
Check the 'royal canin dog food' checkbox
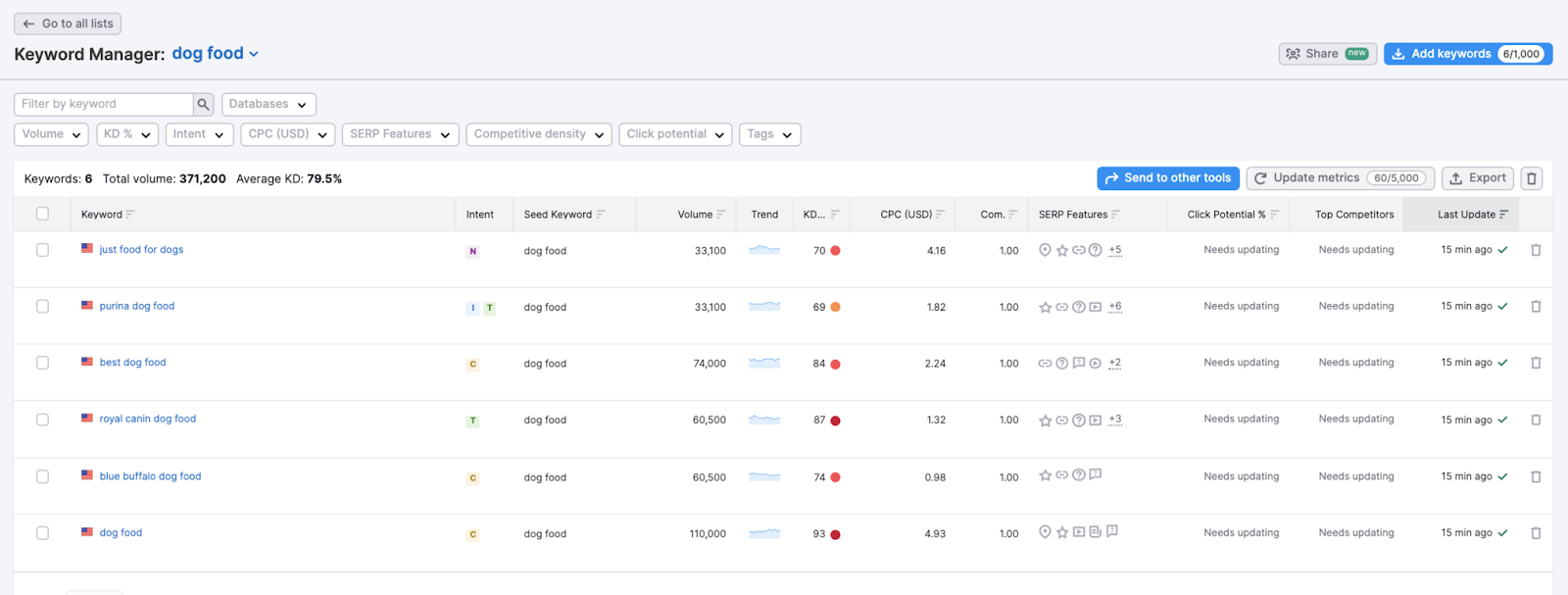[42, 420]
